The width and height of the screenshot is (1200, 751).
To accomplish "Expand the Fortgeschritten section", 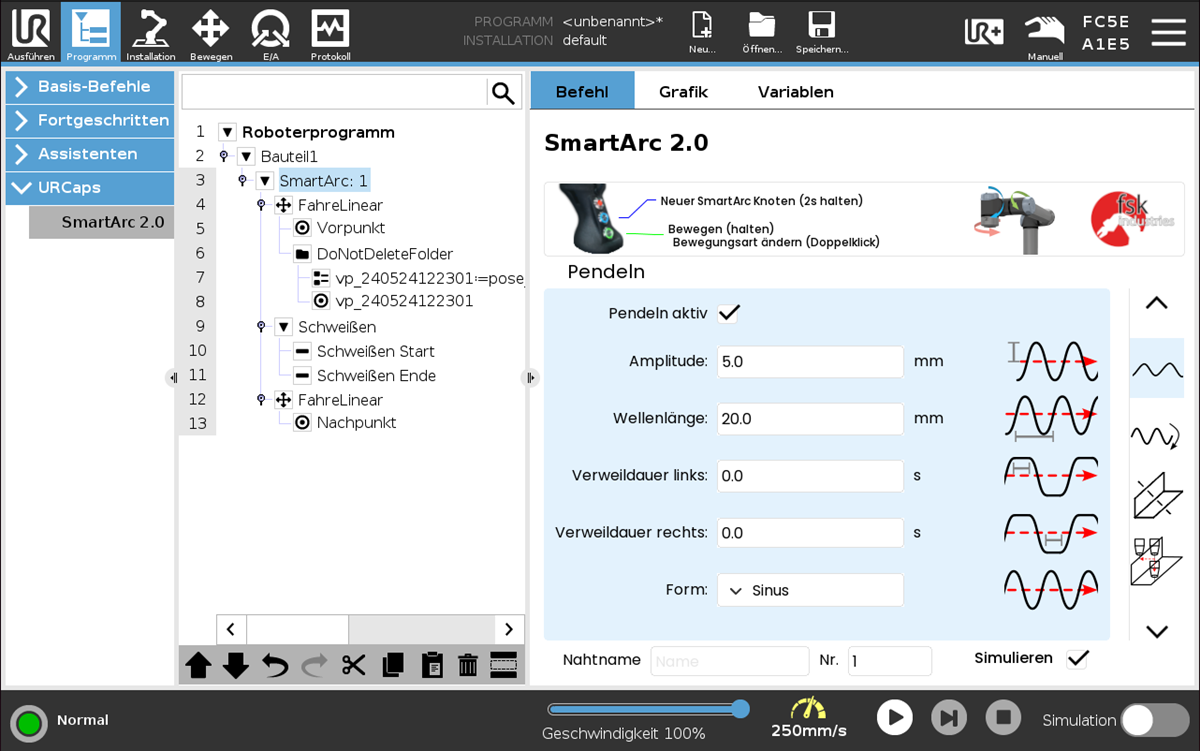I will coord(90,121).
